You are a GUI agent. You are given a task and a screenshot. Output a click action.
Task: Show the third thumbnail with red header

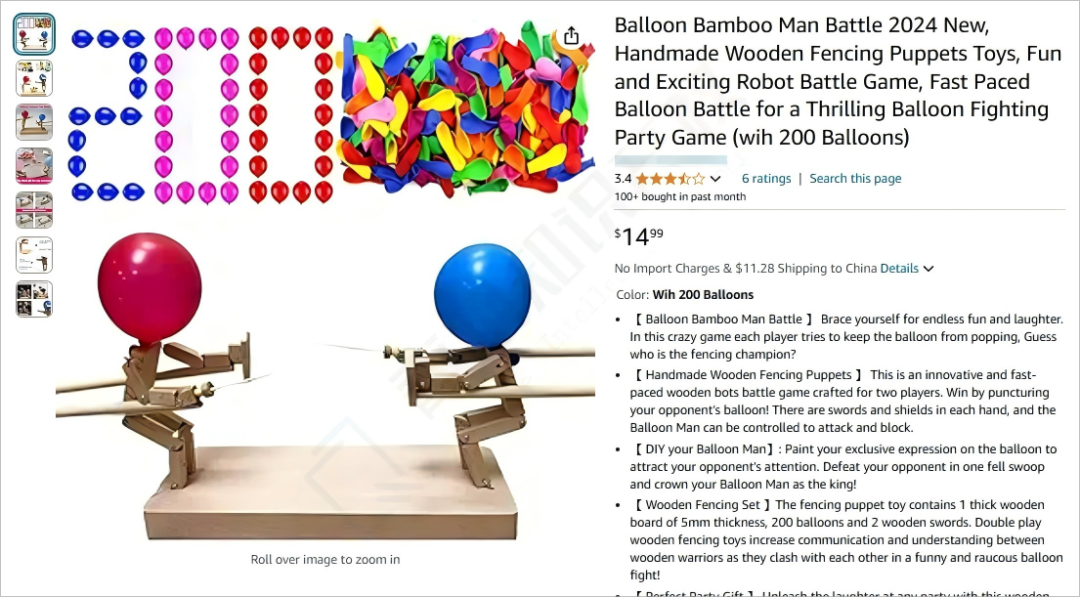coord(34,122)
